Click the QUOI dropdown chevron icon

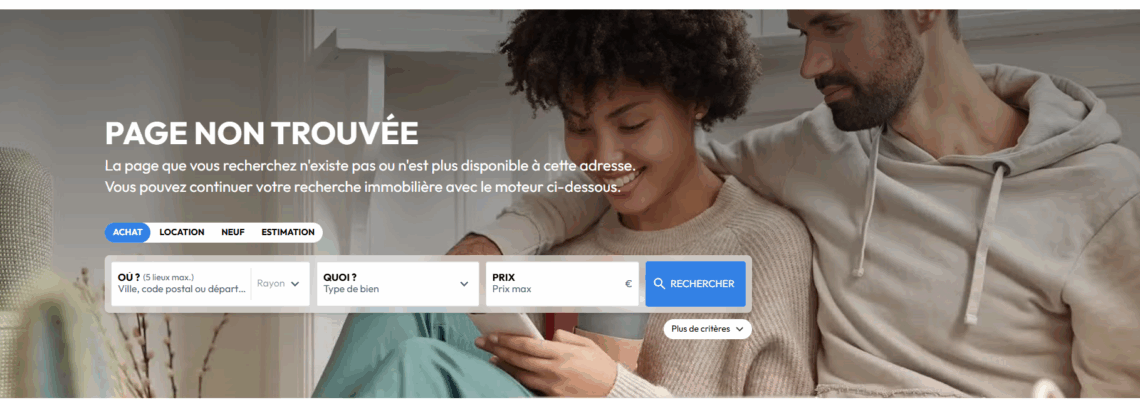pos(464,284)
